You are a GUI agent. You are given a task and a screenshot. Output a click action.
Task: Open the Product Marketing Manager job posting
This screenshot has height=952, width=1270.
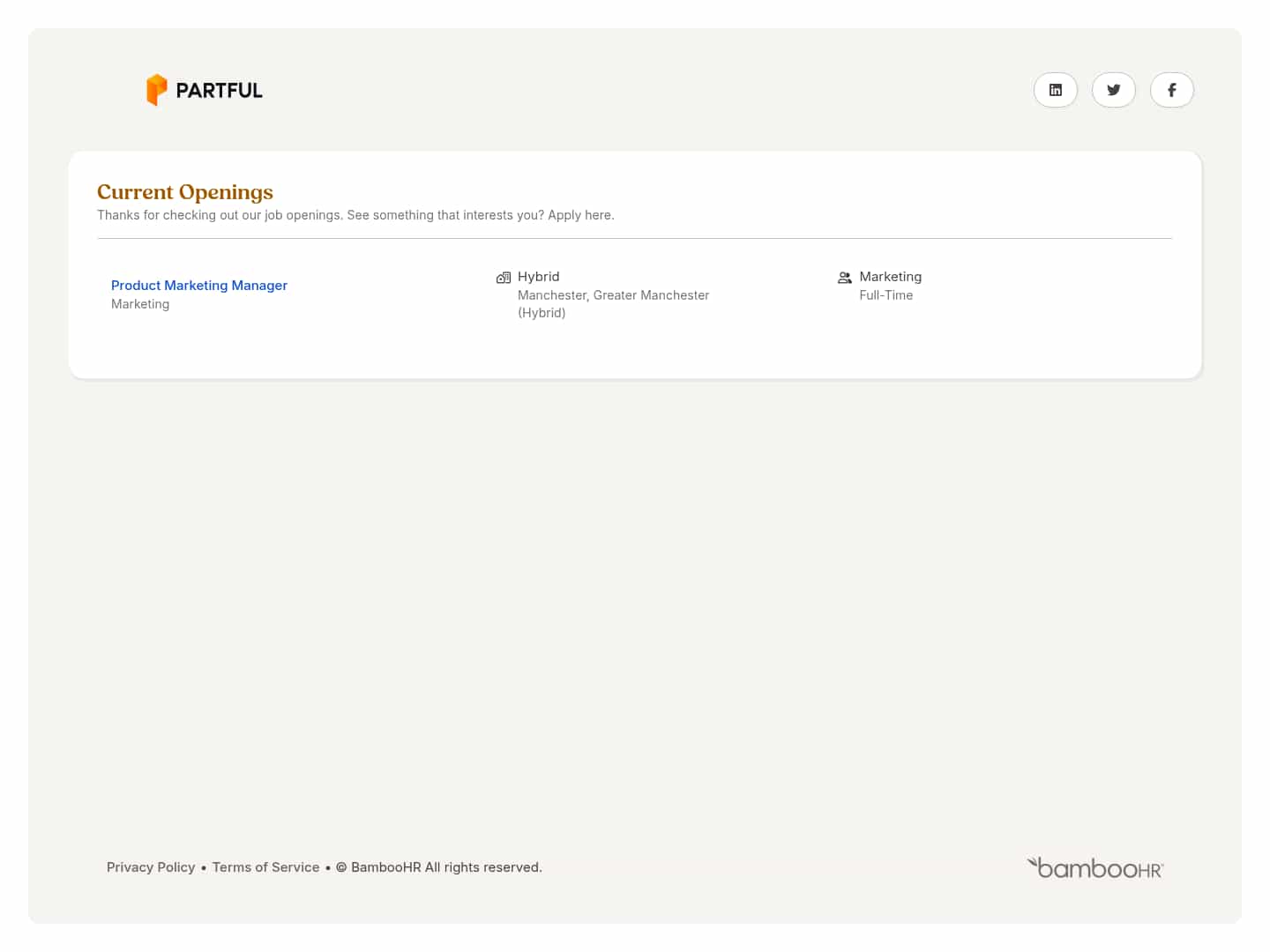click(199, 286)
